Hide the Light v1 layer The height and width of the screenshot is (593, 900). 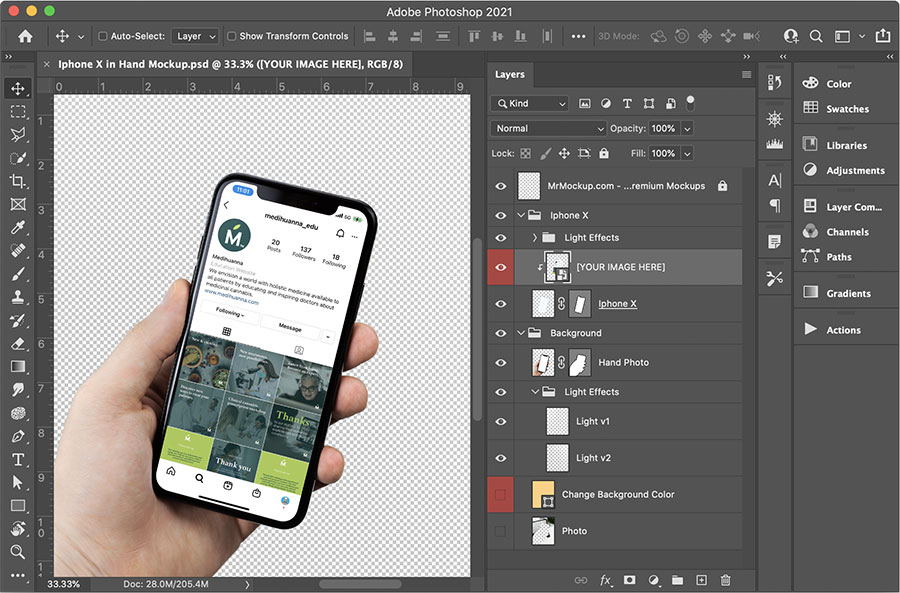tap(501, 421)
